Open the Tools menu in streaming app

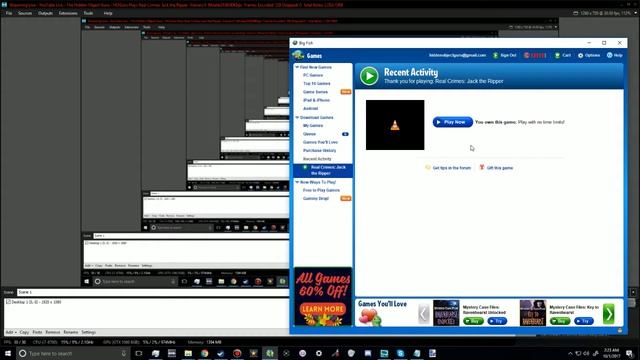[x=88, y=13]
